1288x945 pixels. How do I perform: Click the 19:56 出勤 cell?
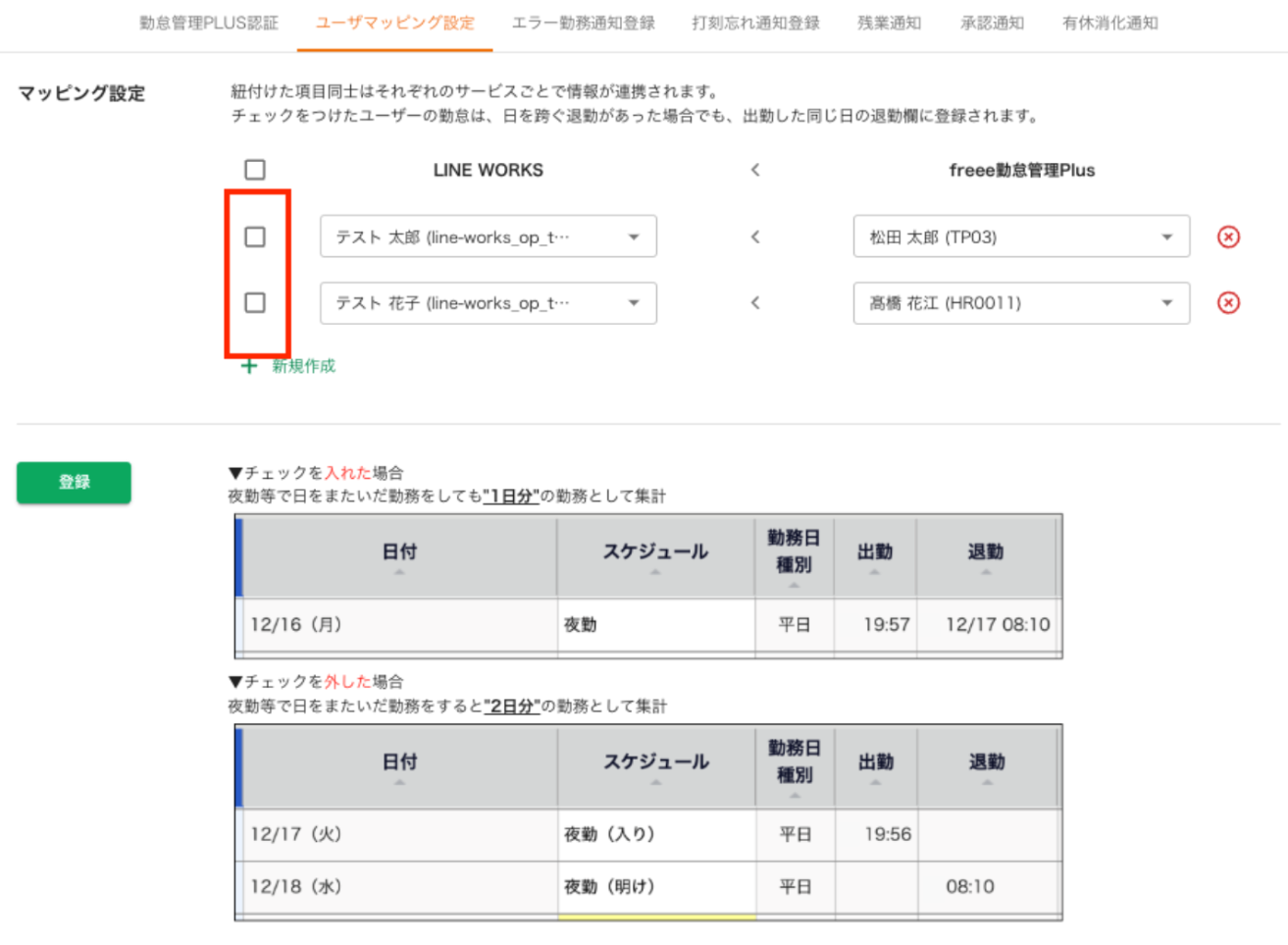[876, 834]
